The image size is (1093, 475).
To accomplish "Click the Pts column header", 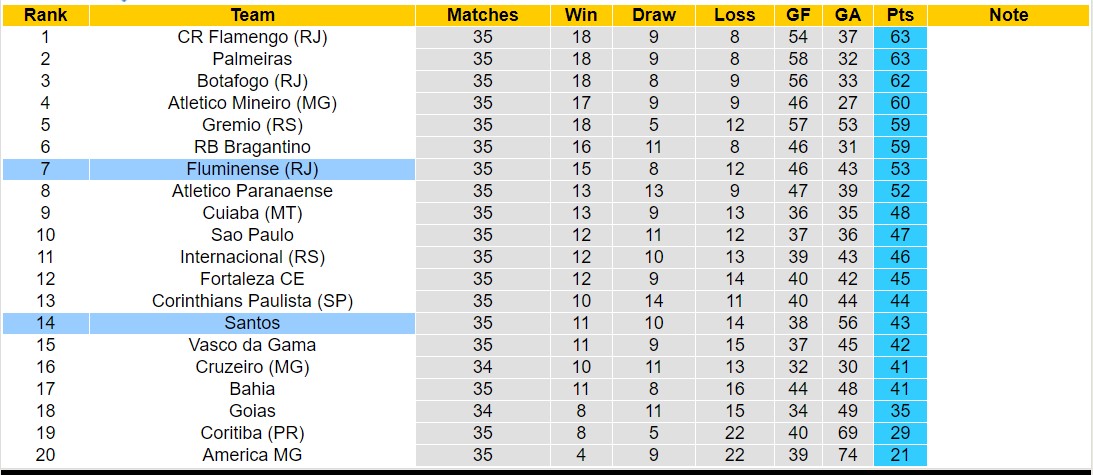I will coord(899,15).
